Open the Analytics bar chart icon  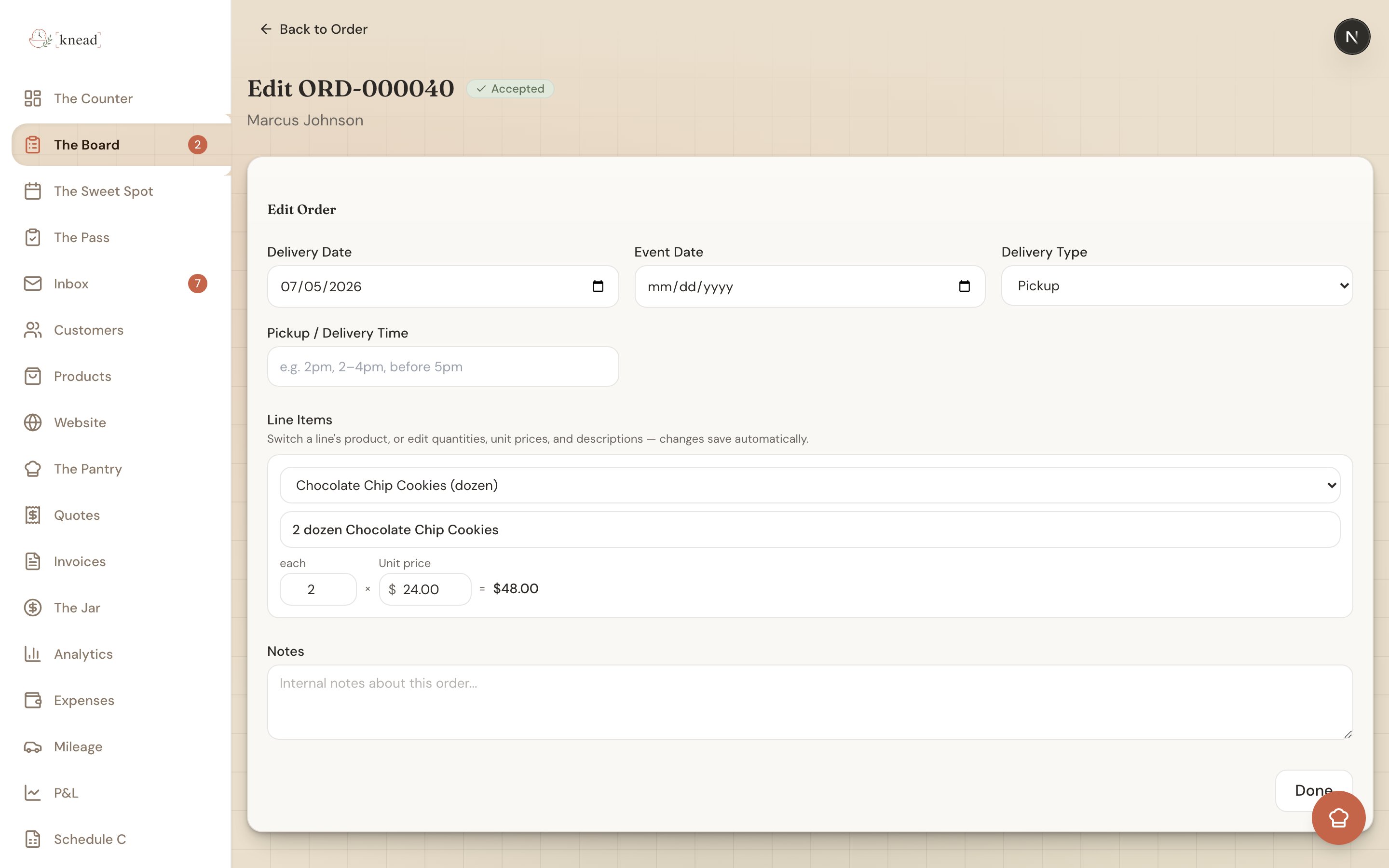[33, 654]
